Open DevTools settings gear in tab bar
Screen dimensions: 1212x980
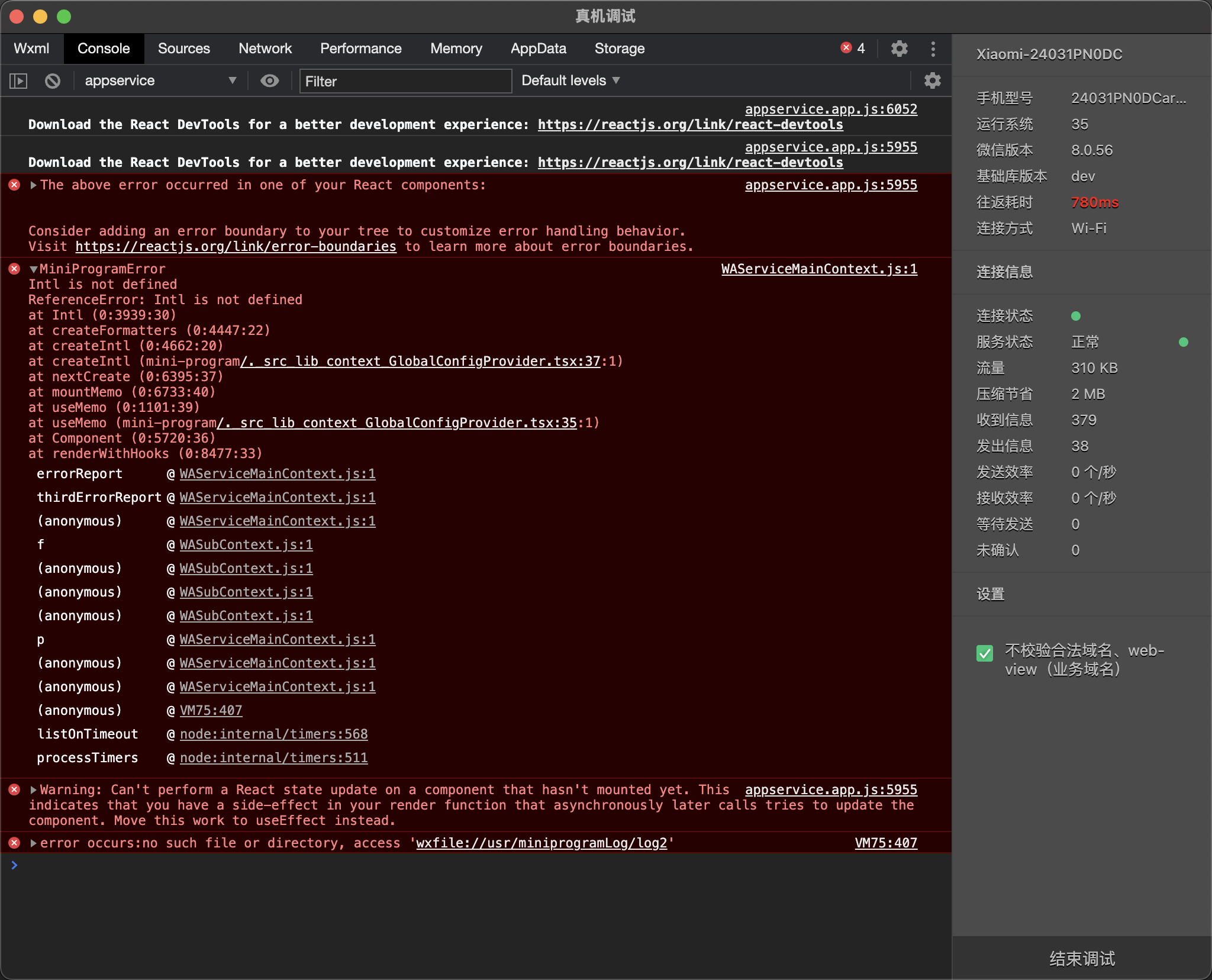tap(899, 49)
